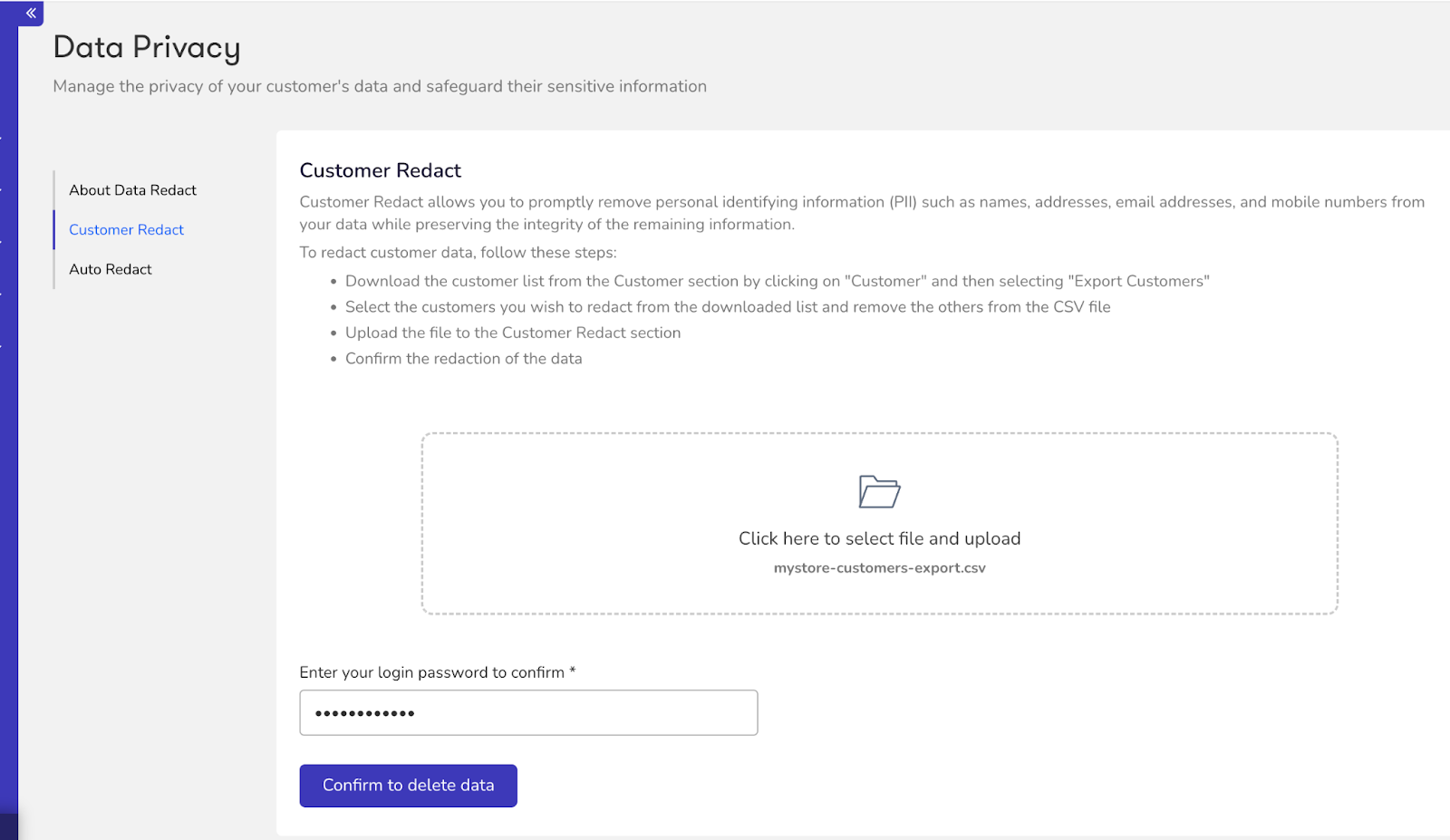Switch to the Auto Redact tab
The width and height of the screenshot is (1450, 840).
(x=111, y=269)
